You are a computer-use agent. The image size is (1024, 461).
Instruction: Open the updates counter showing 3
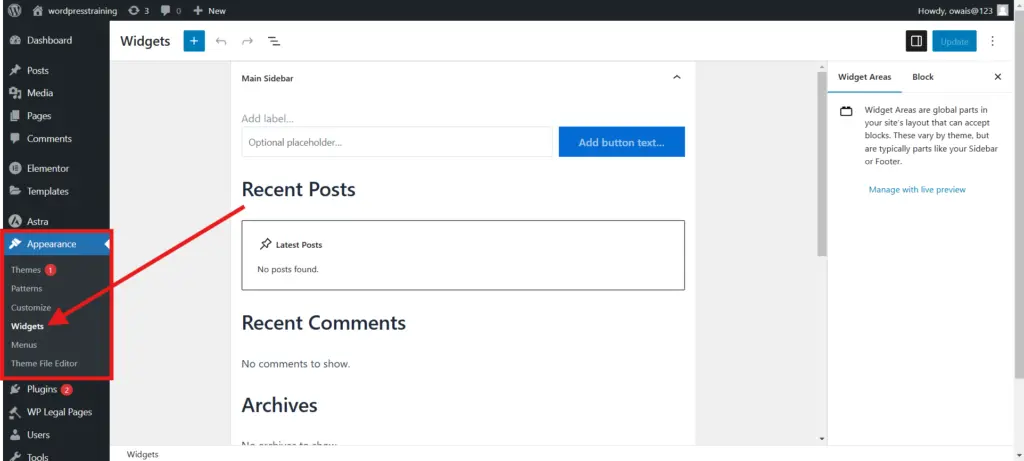tap(138, 10)
